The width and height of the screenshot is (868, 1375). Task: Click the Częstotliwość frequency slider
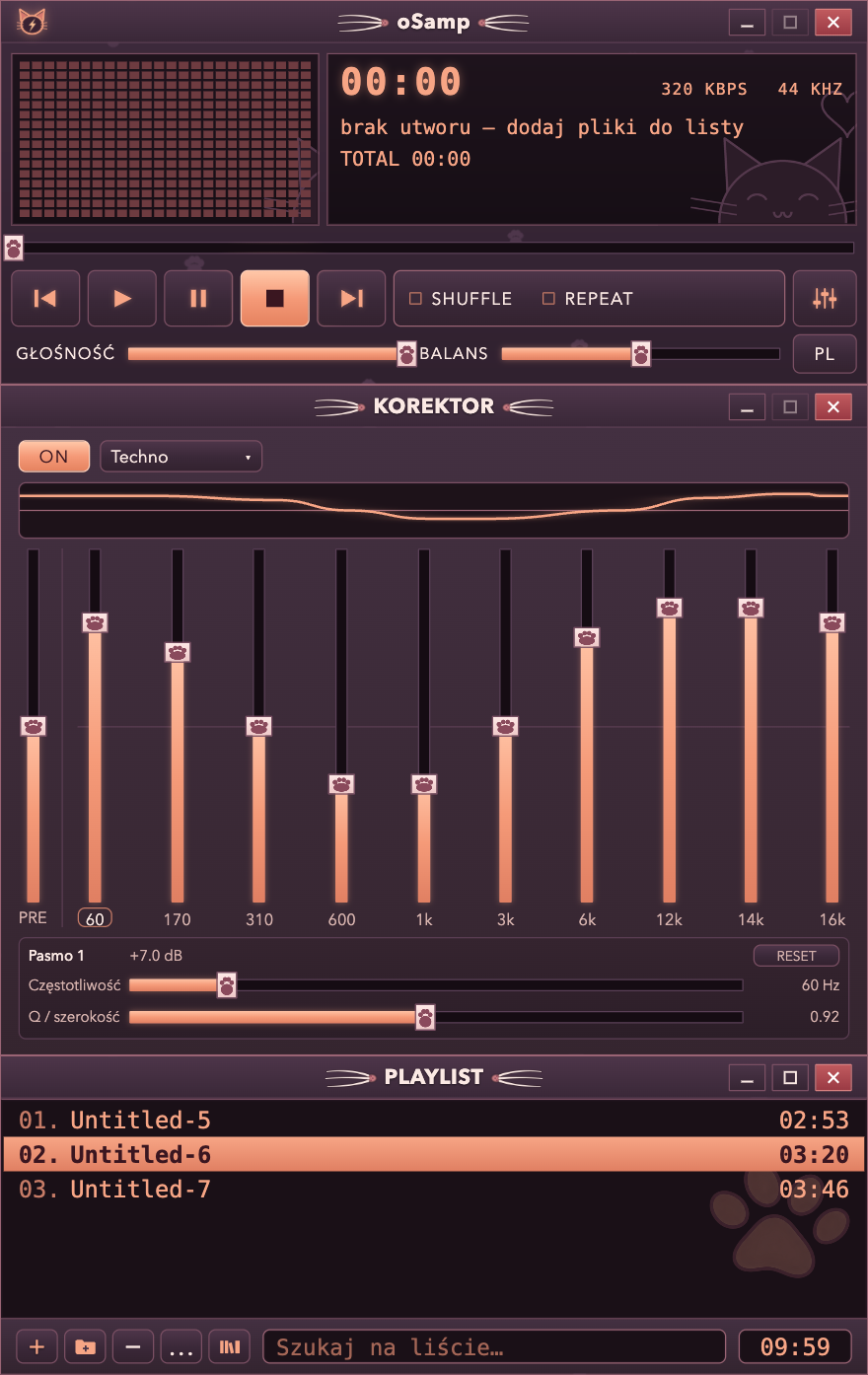coord(436,985)
